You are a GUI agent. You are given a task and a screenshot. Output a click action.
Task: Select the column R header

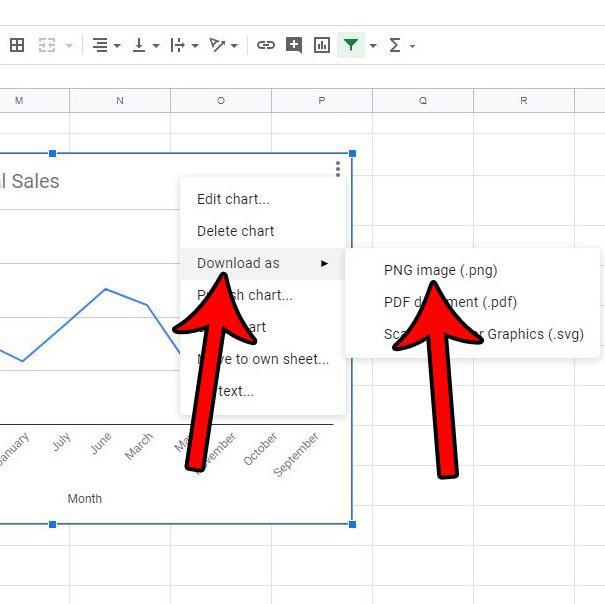(x=524, y=101)
